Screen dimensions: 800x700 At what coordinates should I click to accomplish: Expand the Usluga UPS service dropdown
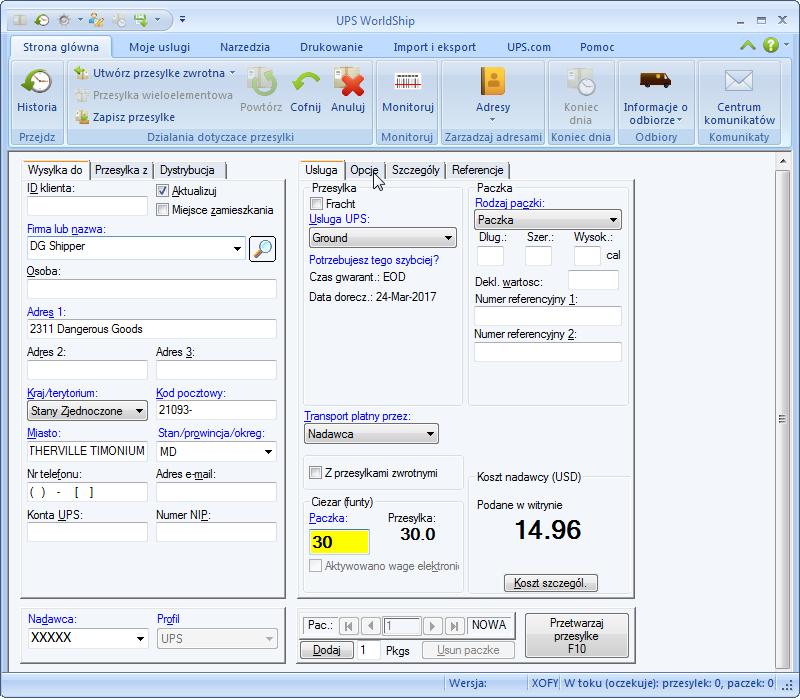[x=448, y=238]
